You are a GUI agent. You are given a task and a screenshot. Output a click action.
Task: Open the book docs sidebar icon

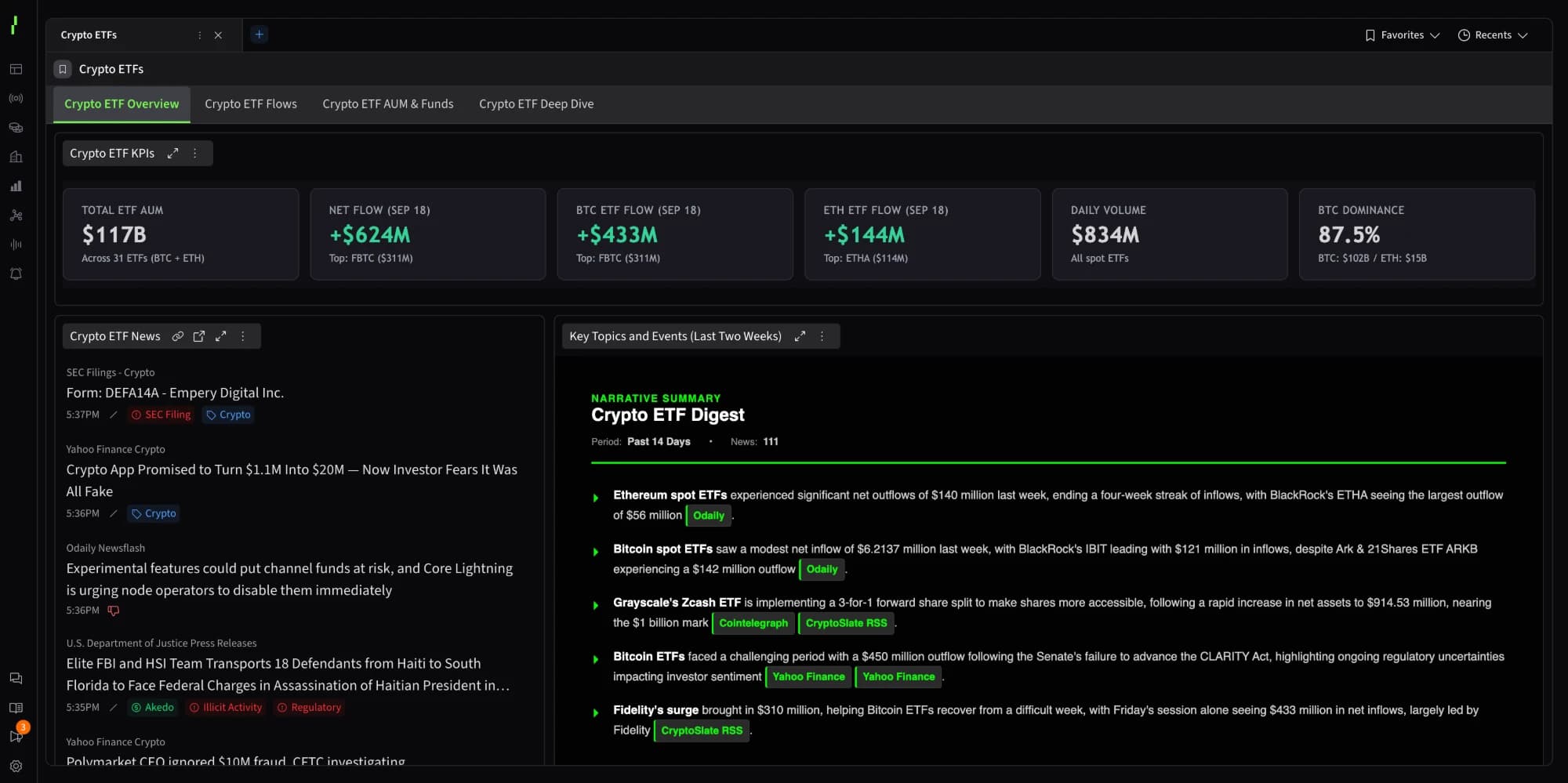pyautogui.click(x=16, y=708)
